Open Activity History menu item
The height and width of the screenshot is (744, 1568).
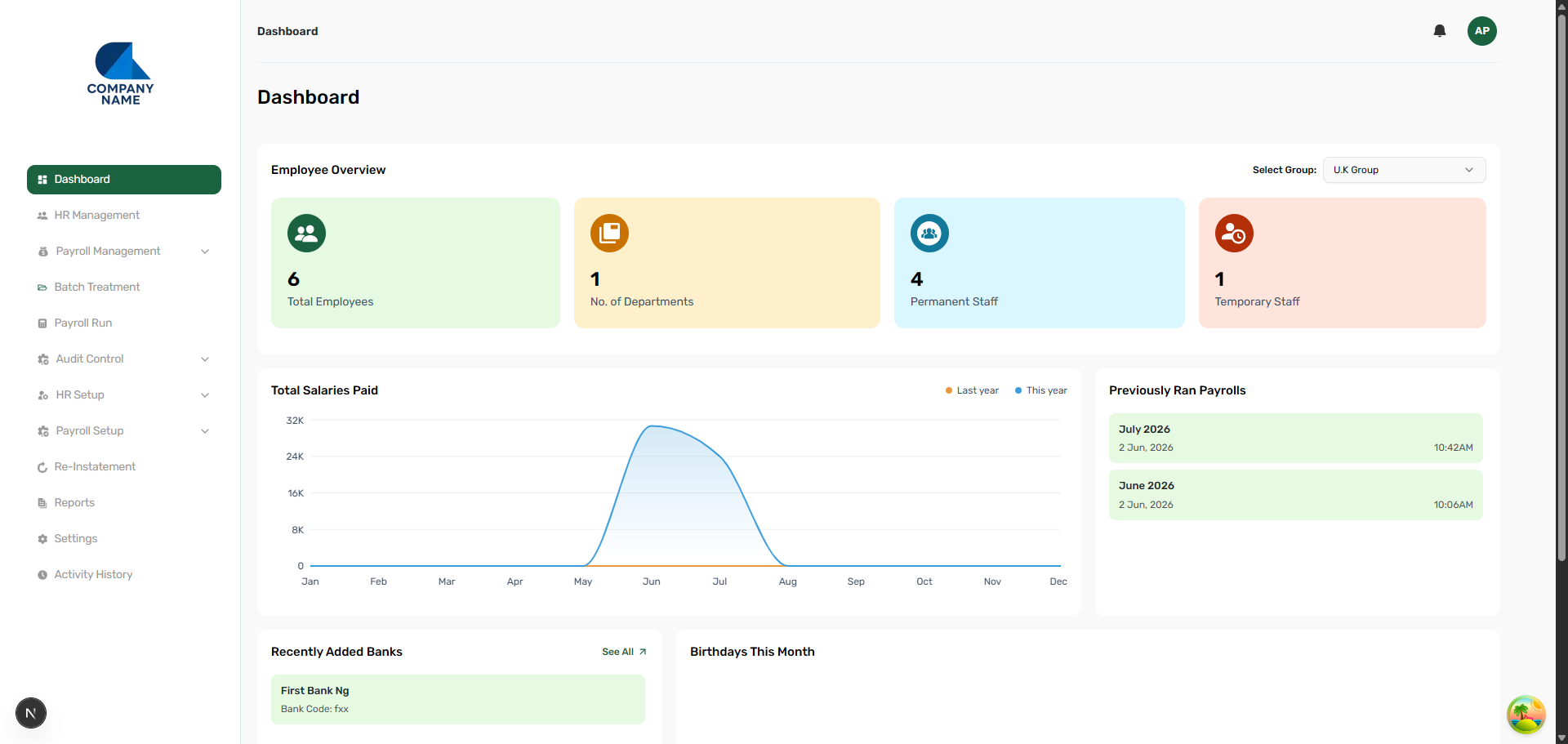click(124, 575)
